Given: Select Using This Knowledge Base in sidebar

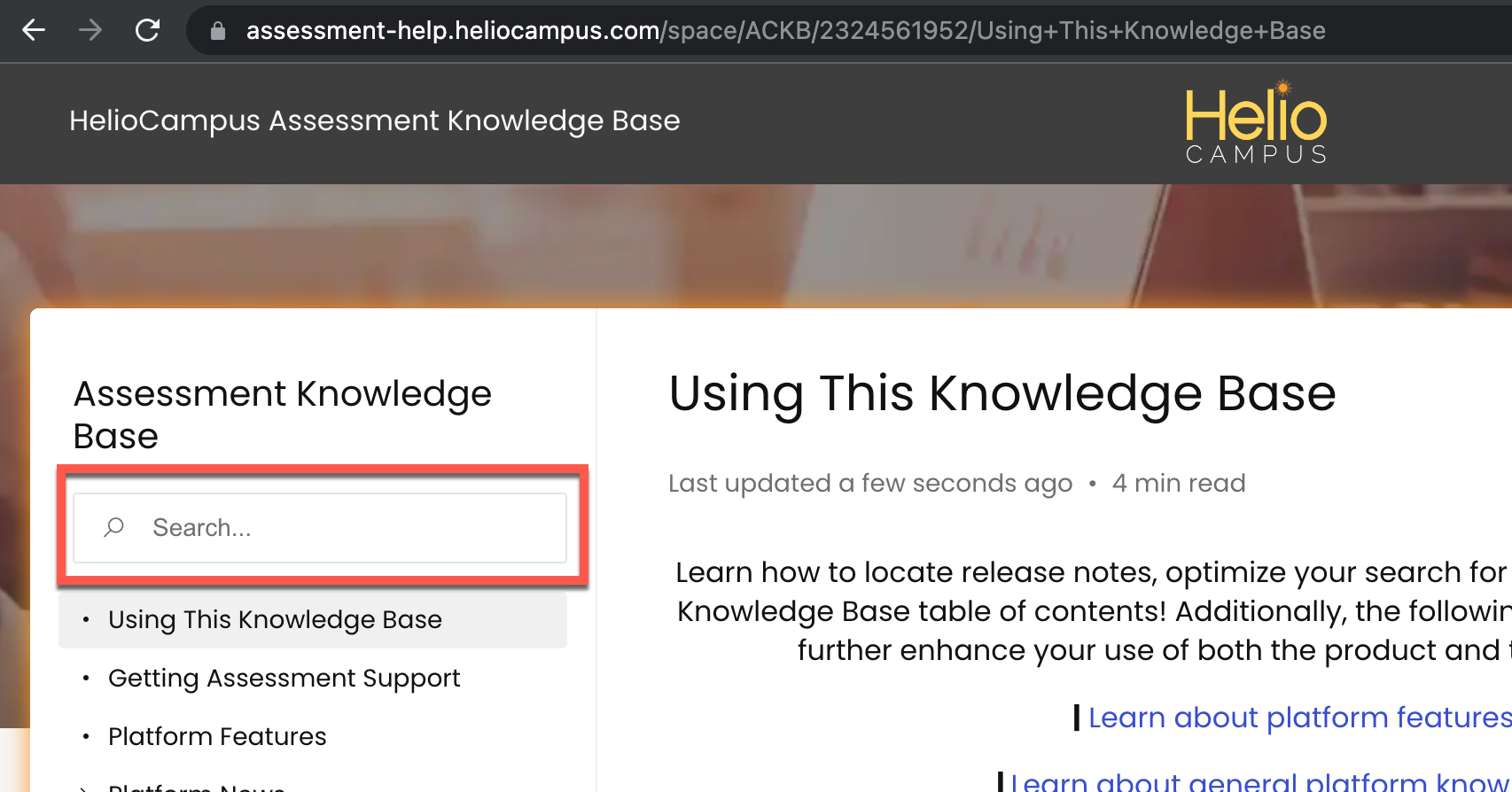Looking at the screenshot, I should (x=275, y=620).
